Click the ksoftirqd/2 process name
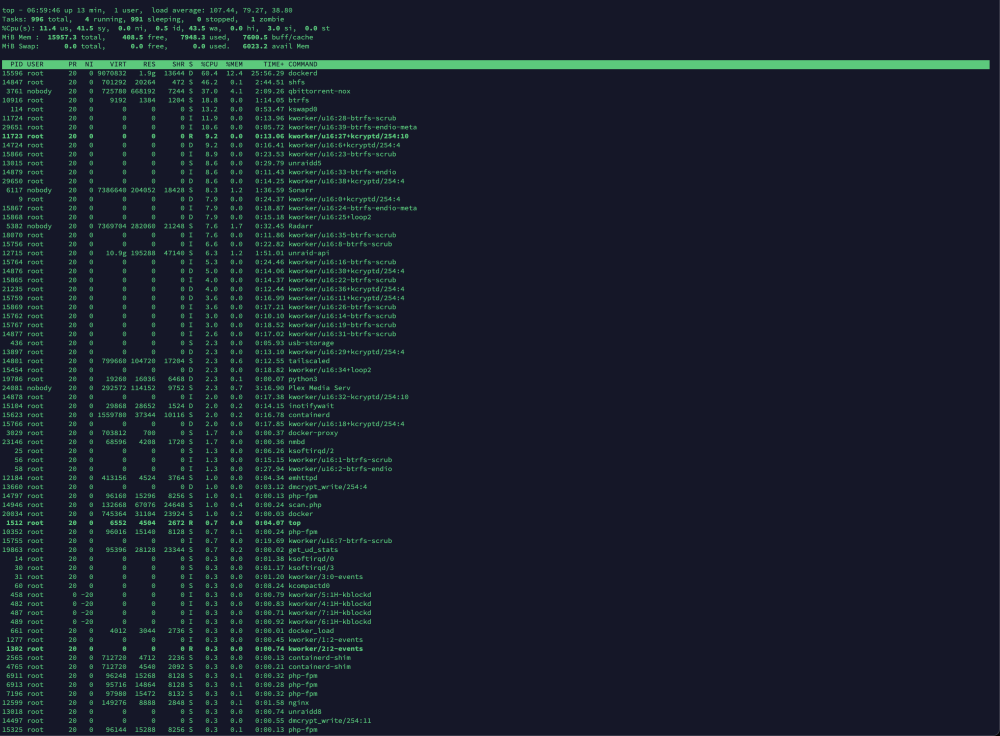This screenshot has width=1000, height=736. (311, 451)
